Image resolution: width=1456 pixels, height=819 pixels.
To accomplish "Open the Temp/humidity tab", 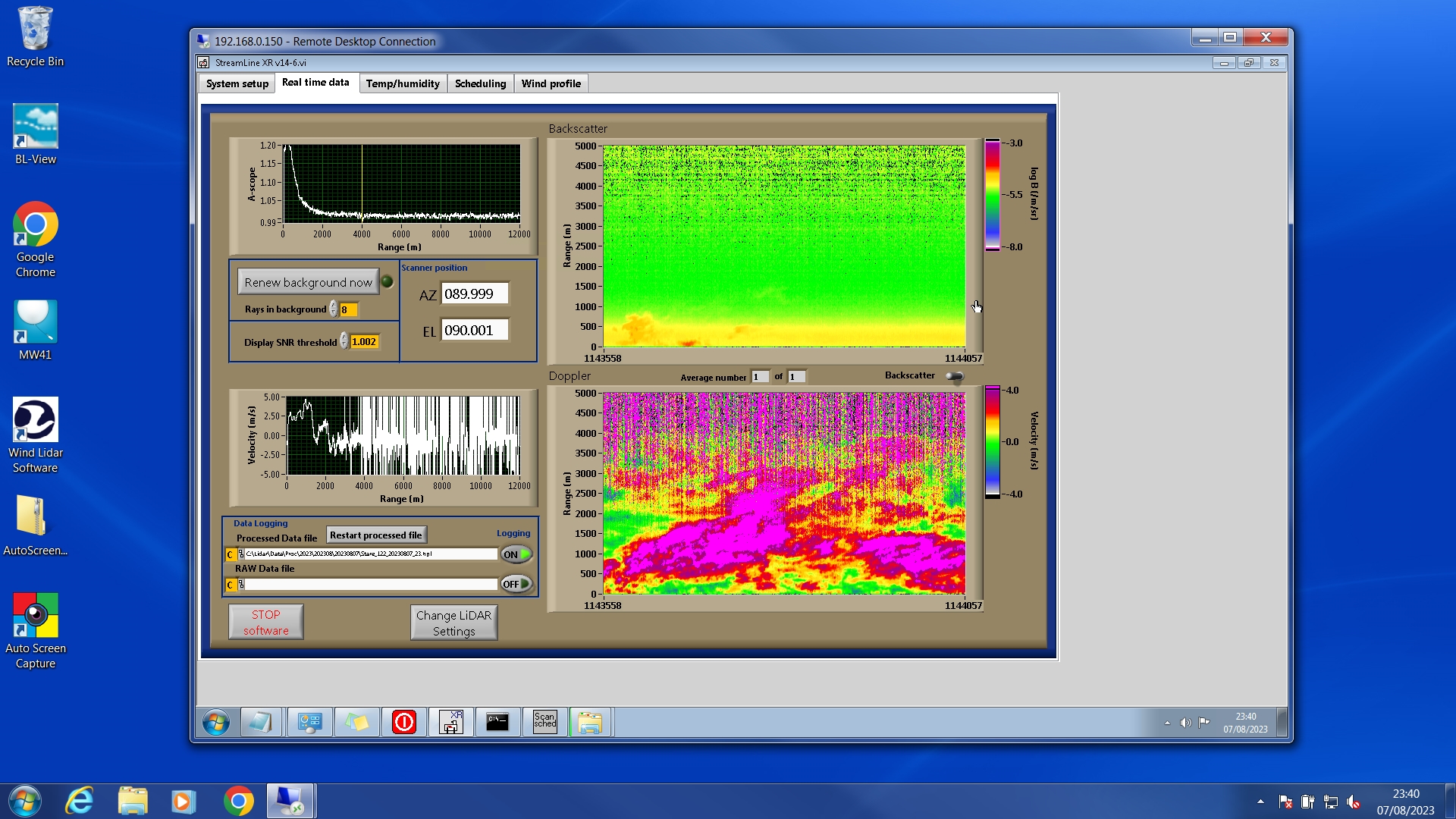I will pos(402,83).
